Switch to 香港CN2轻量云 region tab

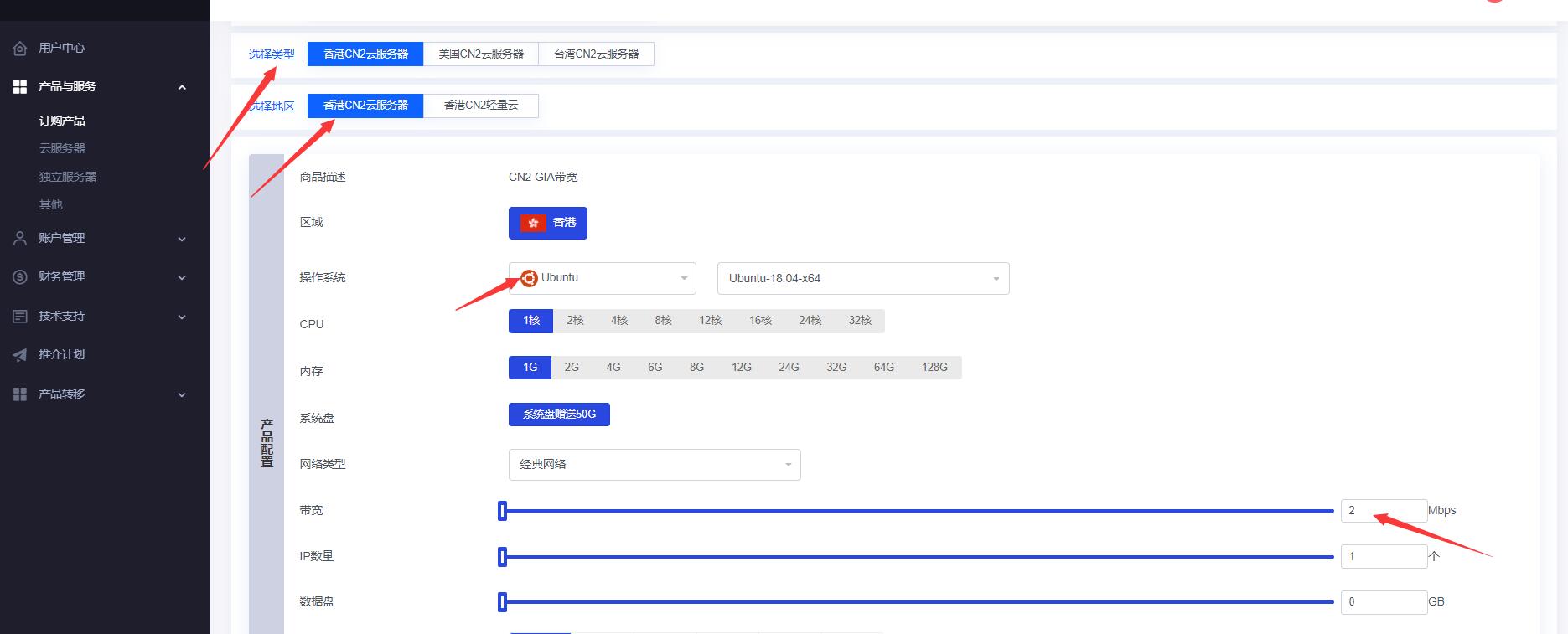click(x=480, y=106)
